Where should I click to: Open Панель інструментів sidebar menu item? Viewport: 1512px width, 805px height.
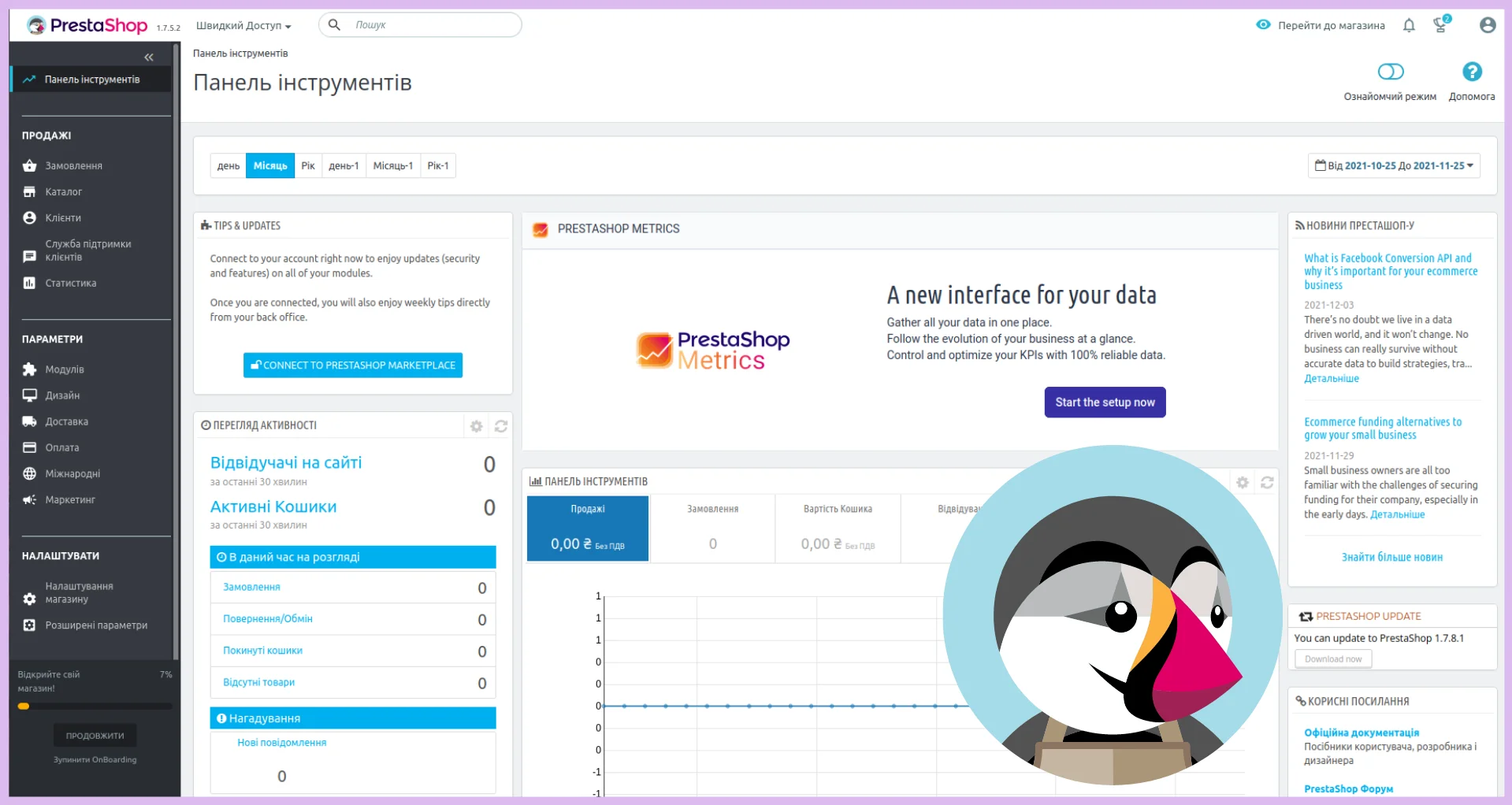[x=91, y=80]
